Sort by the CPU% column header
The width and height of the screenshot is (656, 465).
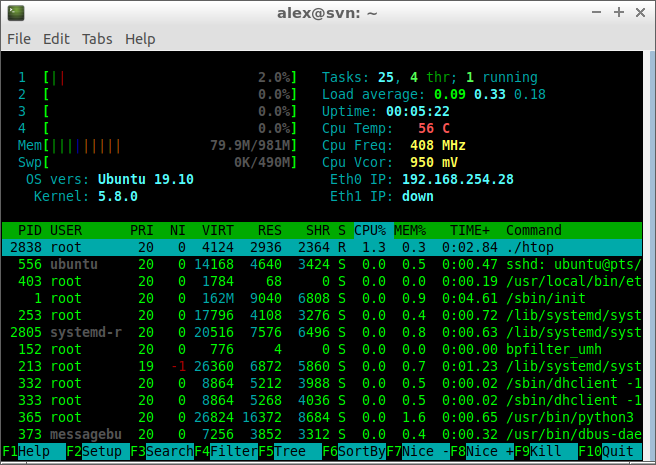pos(370,230)
